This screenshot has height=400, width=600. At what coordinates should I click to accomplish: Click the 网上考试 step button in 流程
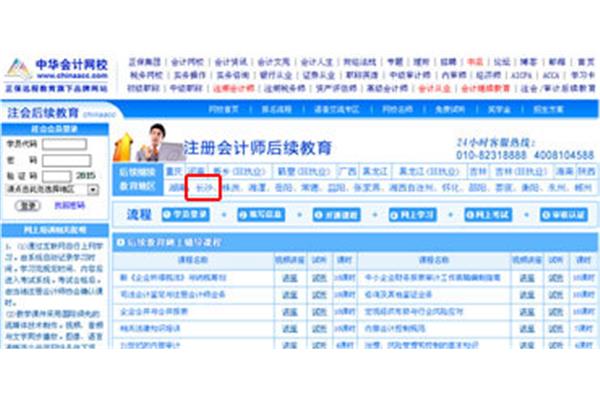(x=488, y=214)
